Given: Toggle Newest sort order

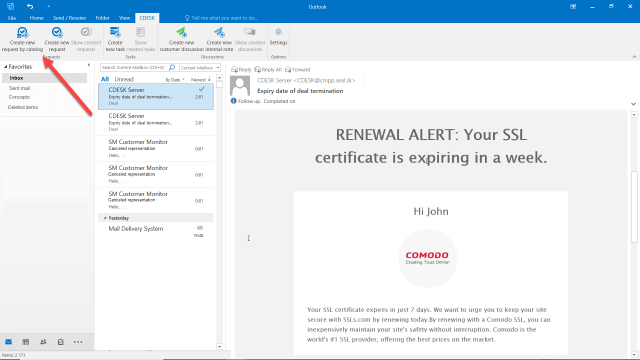Looking at the screenshot, I should (200, 79).
